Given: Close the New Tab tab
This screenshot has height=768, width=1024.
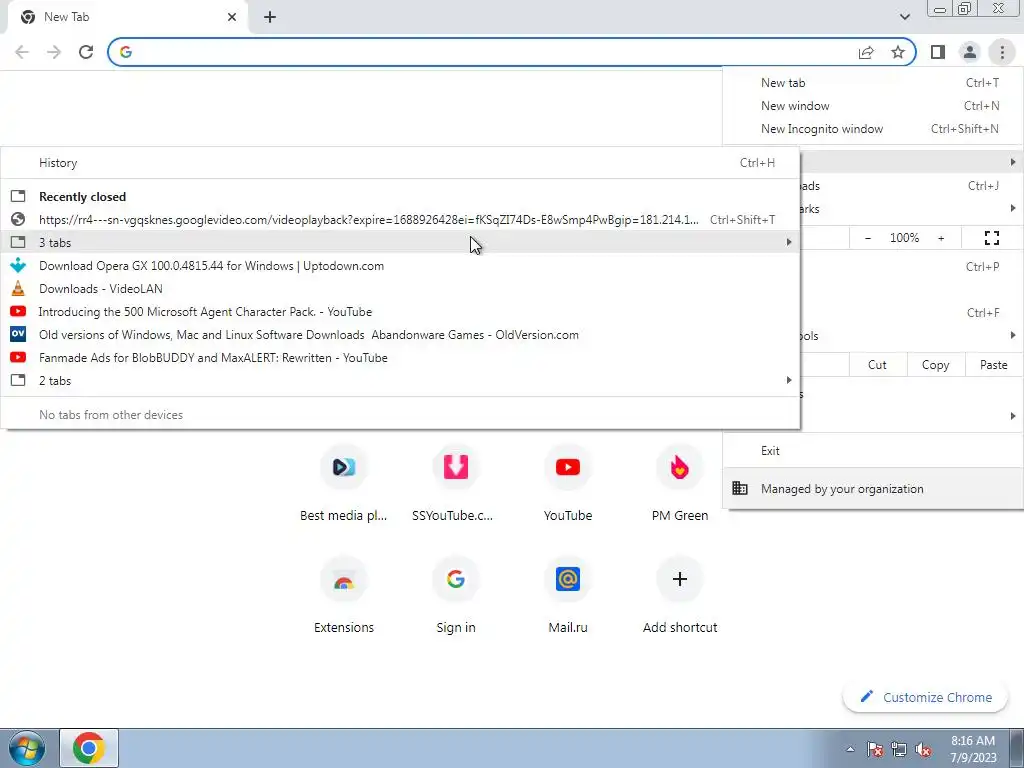Looking at the screenshot, I should (232, 17).
